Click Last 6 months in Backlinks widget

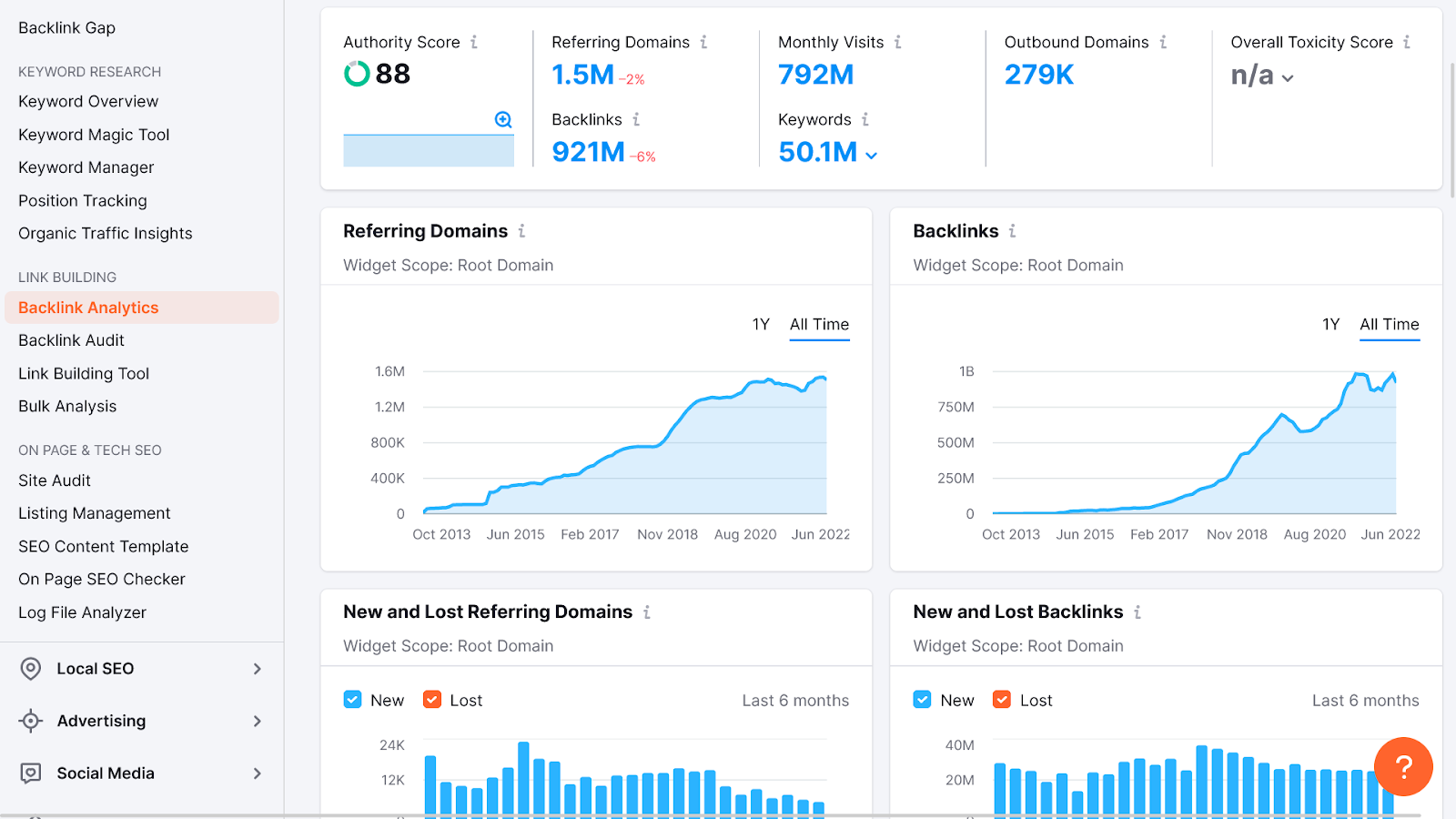pos(1366,701)
